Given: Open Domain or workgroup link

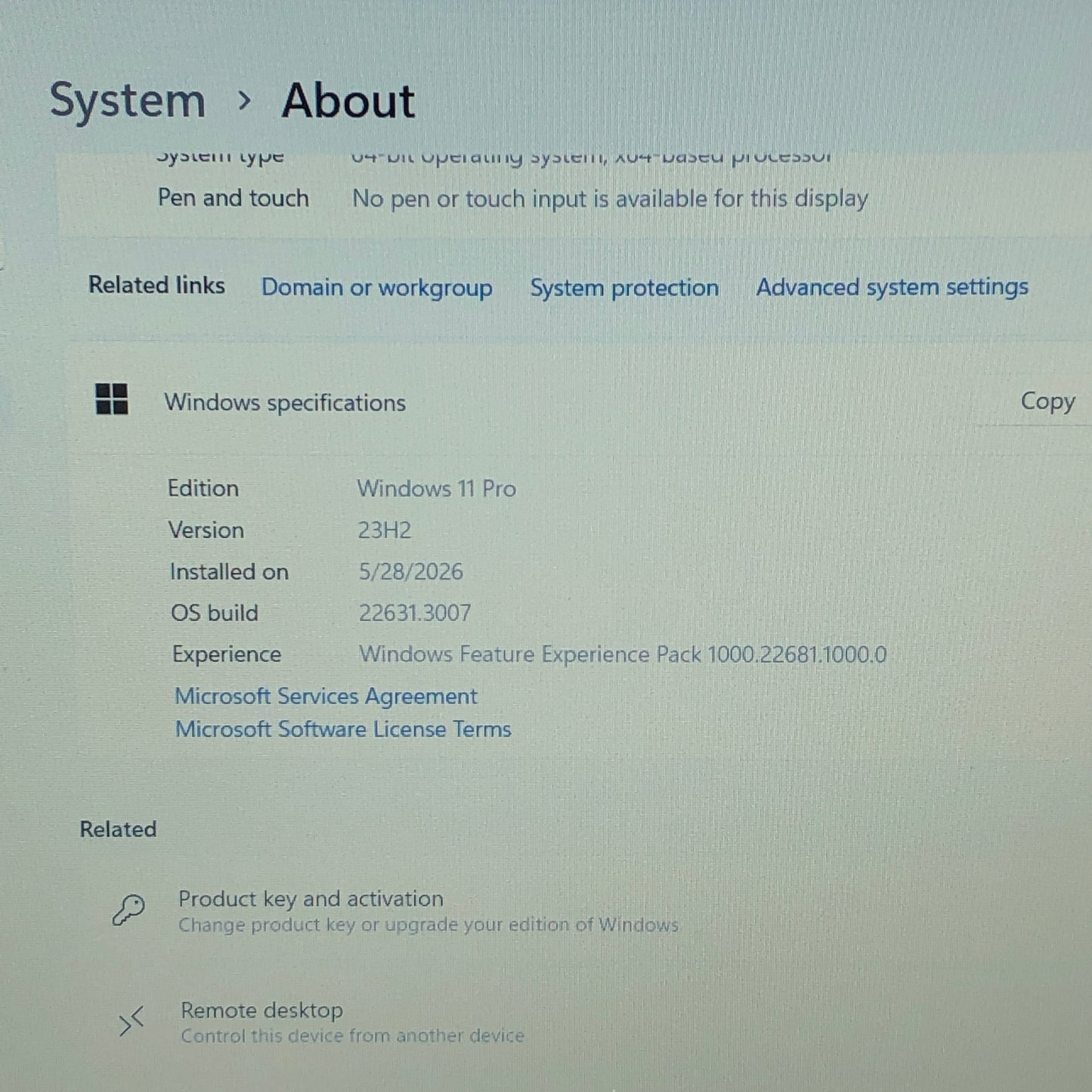Looking at the screenshot, I should pyautogui.click(x=376, y=288).
